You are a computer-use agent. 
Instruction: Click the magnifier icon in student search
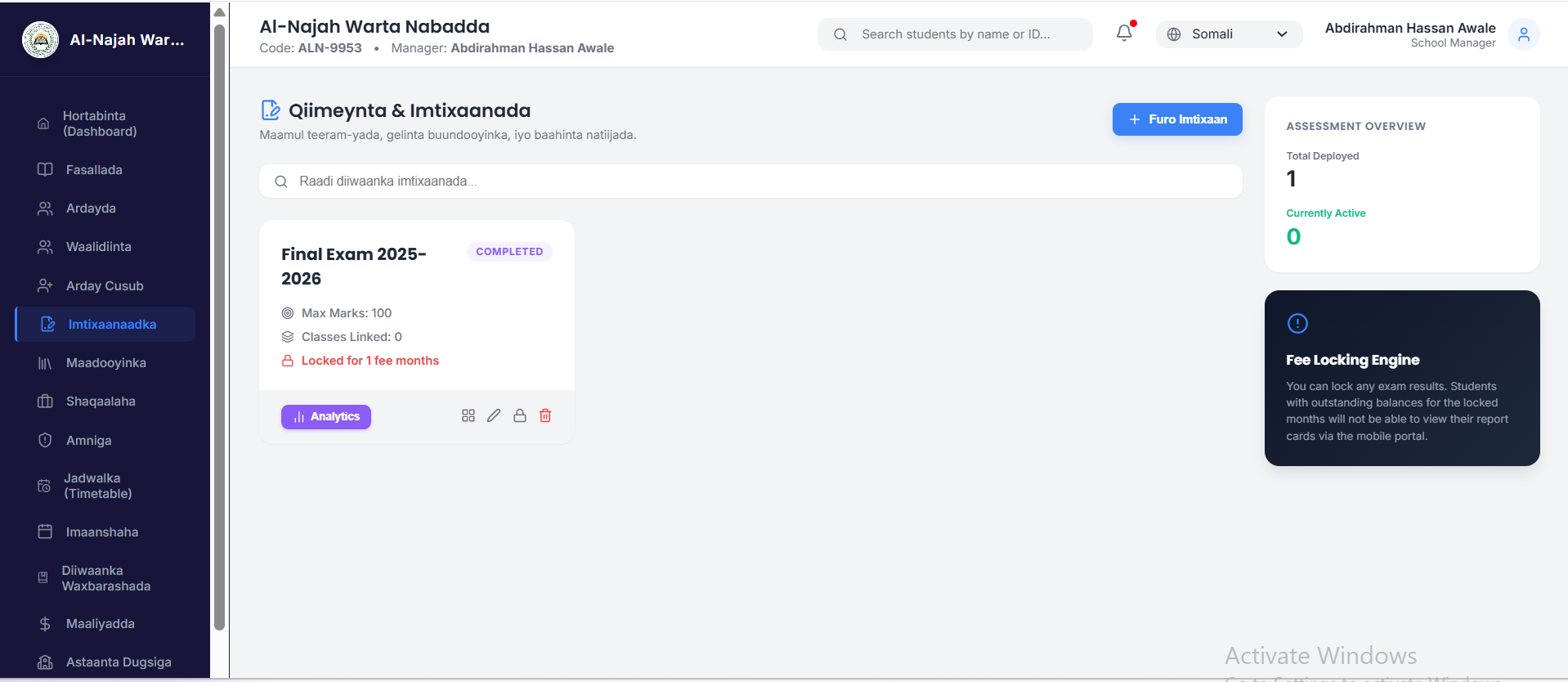click(x=840, y=34)
